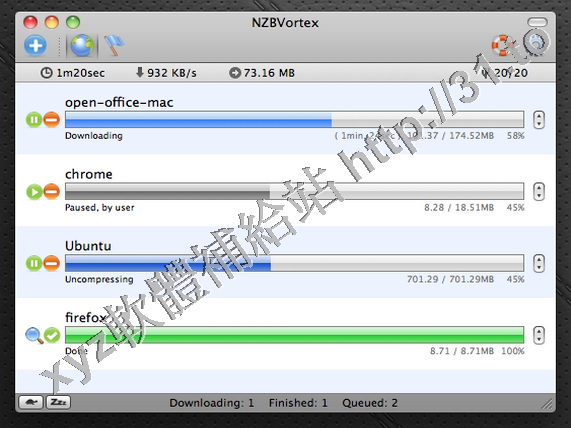The image size is (571, 428).
Task: Pause the Ubuntu uncompressing task
Action: (34, 263)
